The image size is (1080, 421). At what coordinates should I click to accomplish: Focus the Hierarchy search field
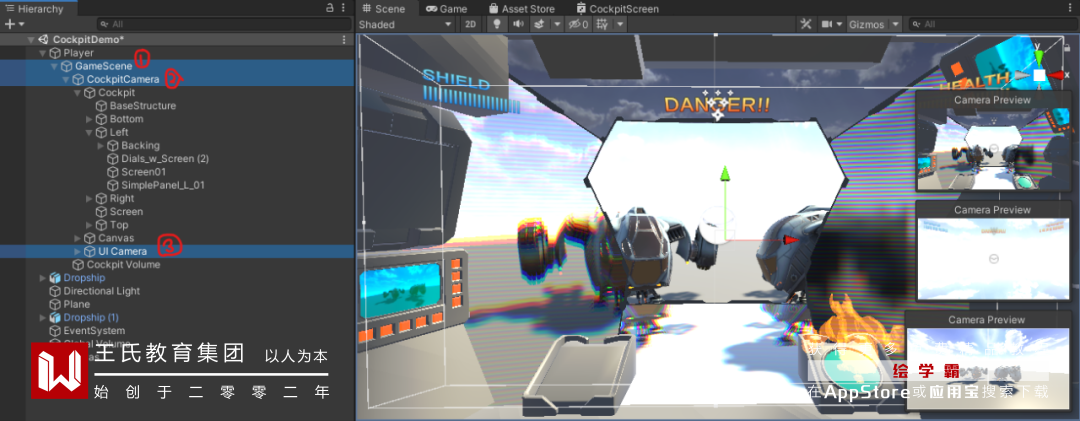[224, 24]
